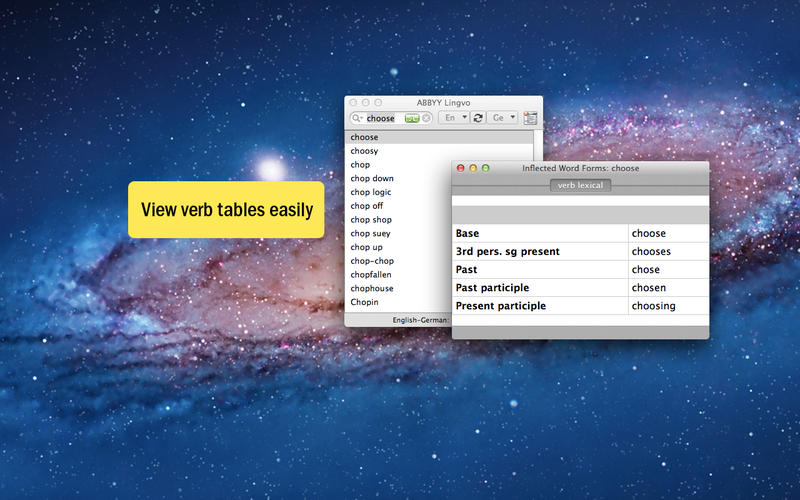
Task: Select 'chop down' in the word list
Action: tap(372, 179)
